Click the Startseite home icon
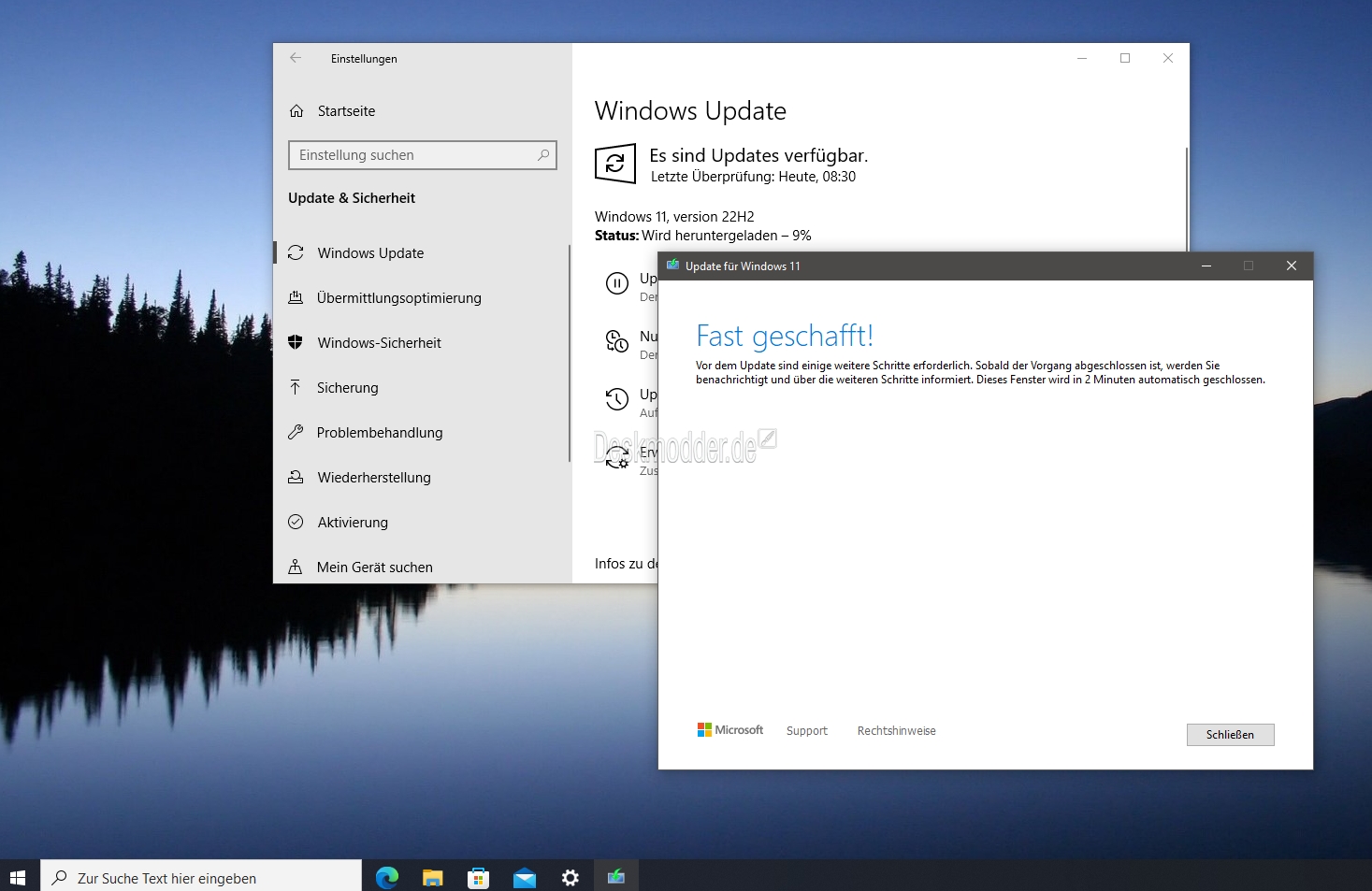1372x891 pixels. 296,111
